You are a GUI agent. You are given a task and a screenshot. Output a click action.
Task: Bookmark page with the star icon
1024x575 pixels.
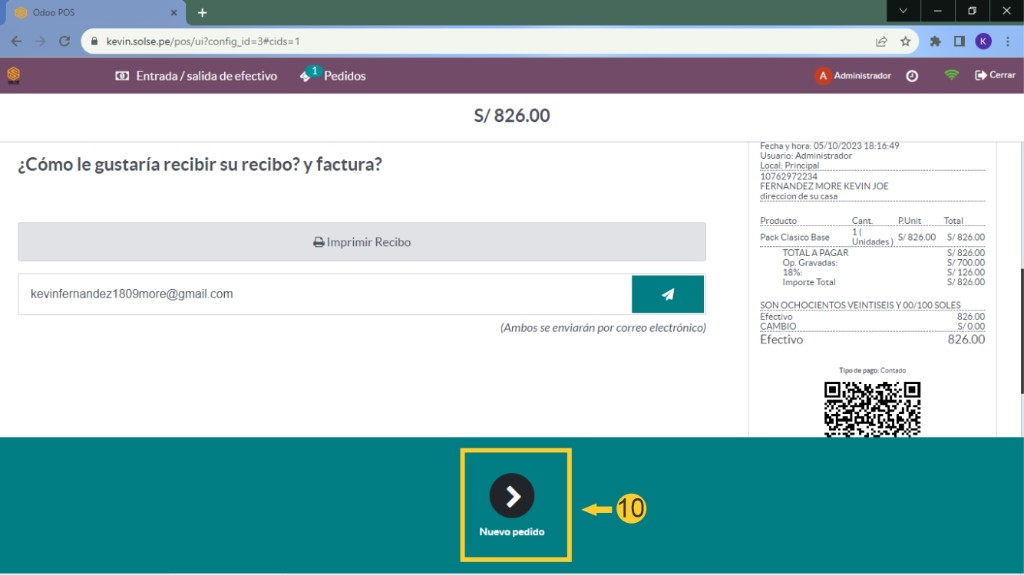point(905,42)
